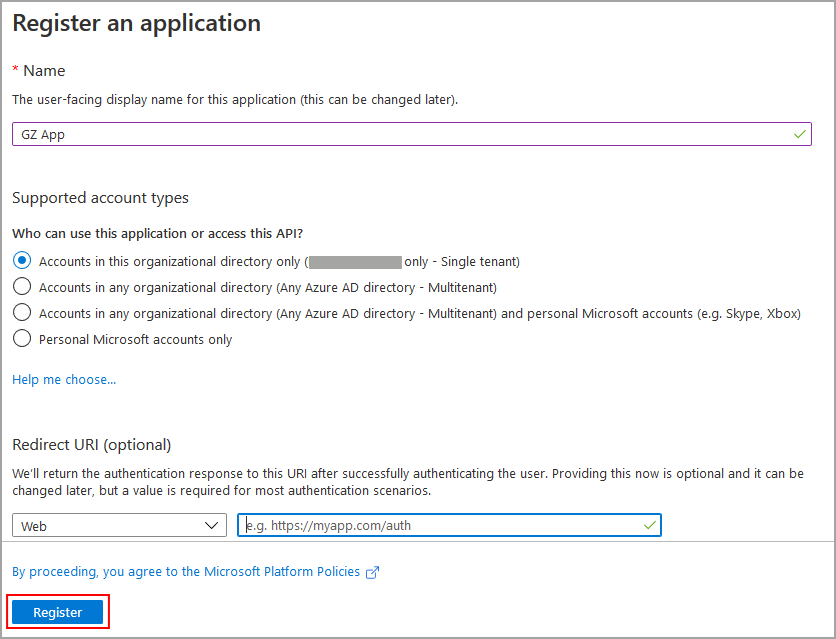Click the Supported account types heading
The image size is (836, 639).
tap(100, 198)
